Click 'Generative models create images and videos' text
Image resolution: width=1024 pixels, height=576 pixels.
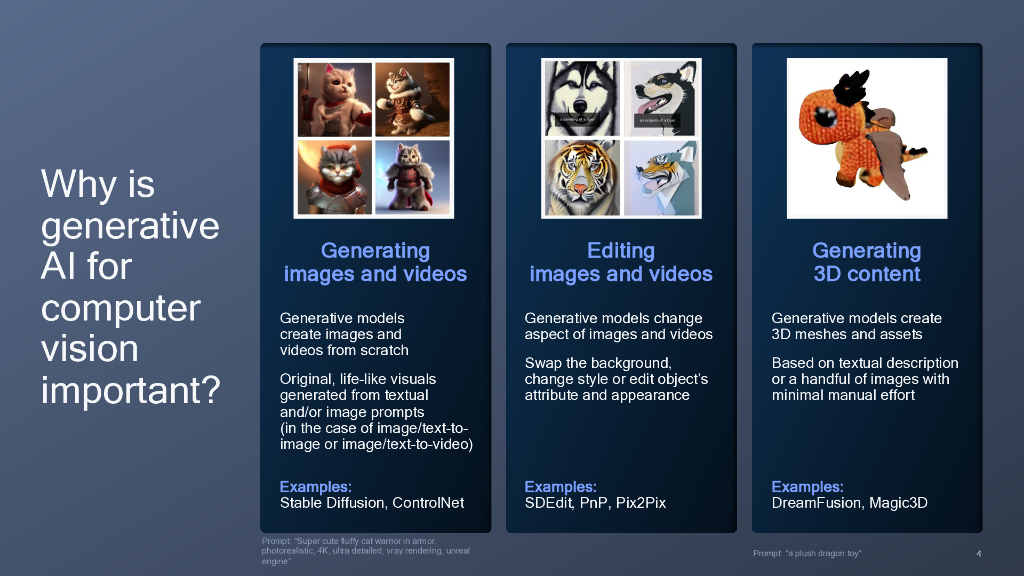344,334
